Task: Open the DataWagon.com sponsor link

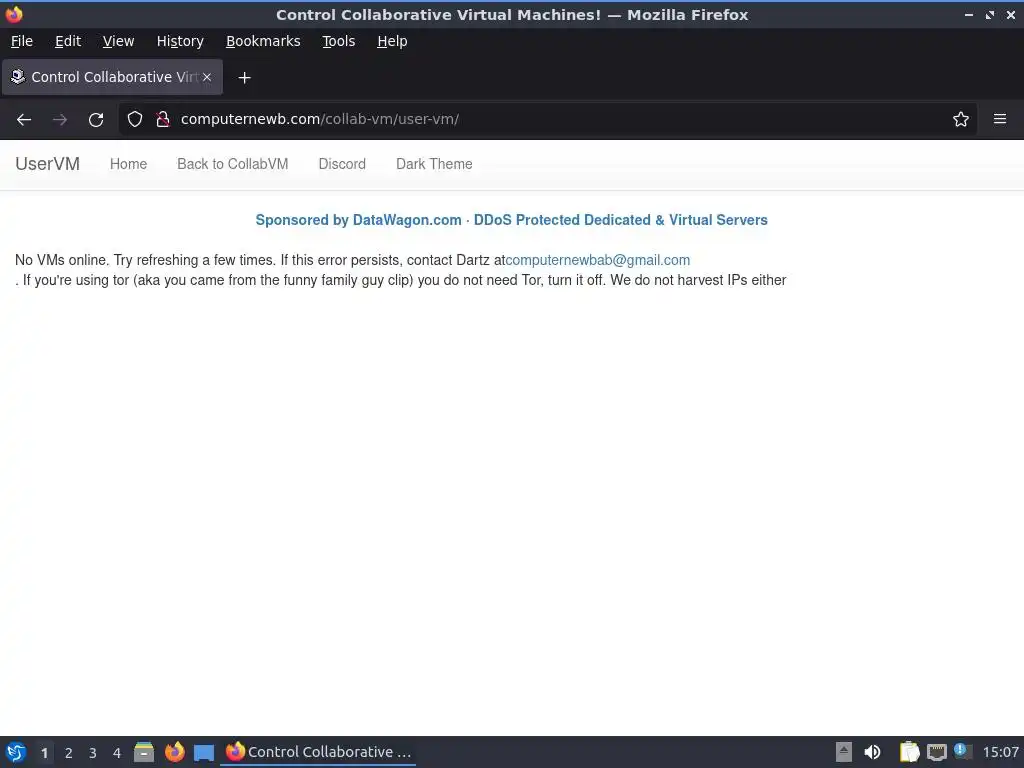Action: [x=511, y=220]
